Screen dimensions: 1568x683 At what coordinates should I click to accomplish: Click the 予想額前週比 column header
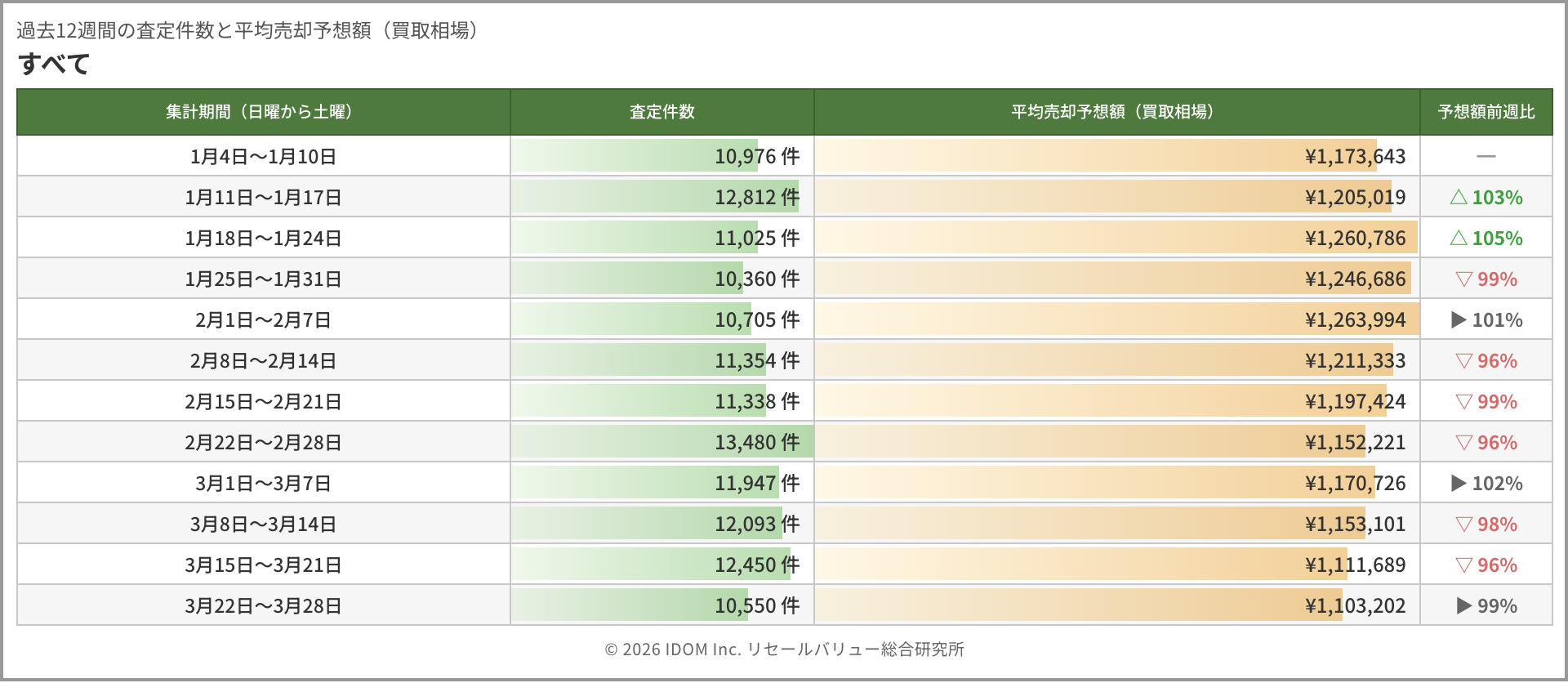click(x=1486, y=112)
